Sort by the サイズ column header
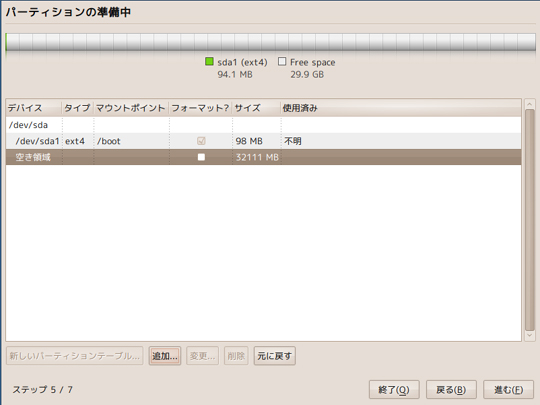Viewport: 540px width, 405px height. click(x=256, y=108)
